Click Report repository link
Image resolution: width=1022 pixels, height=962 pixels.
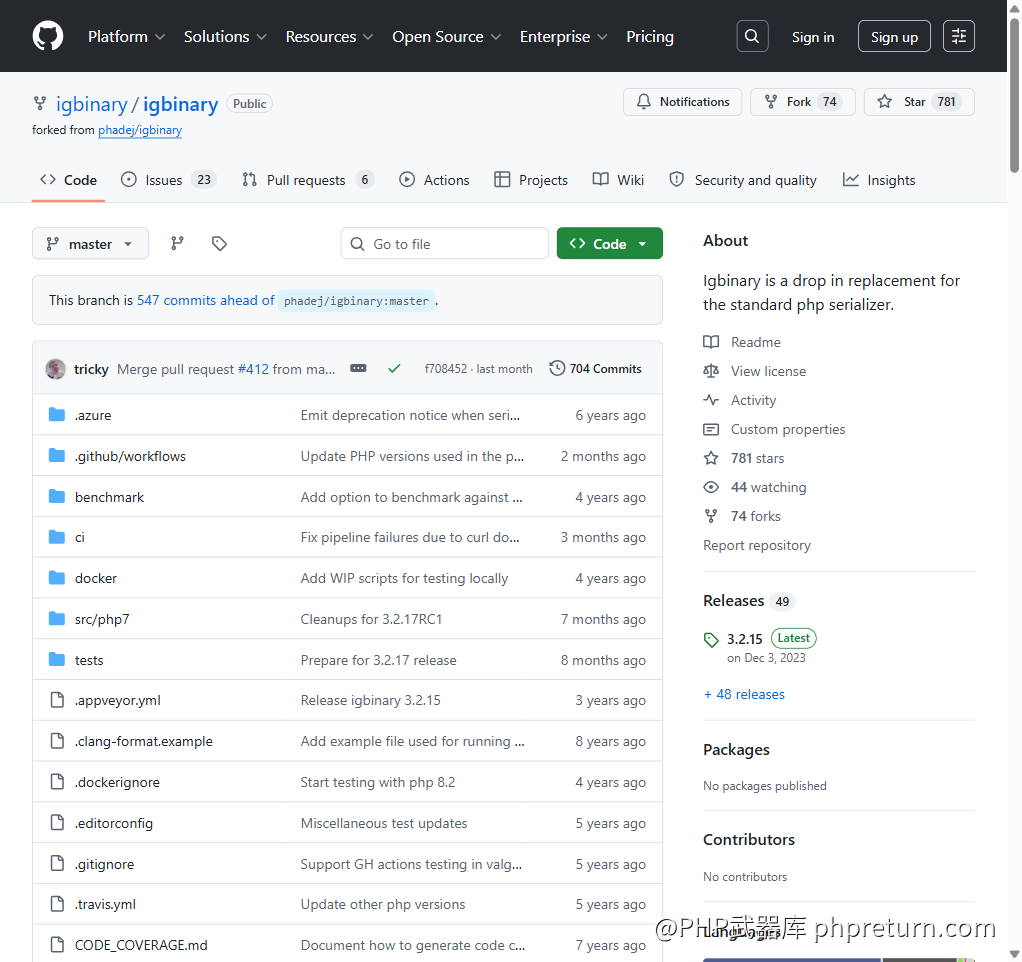click(757, 545)
